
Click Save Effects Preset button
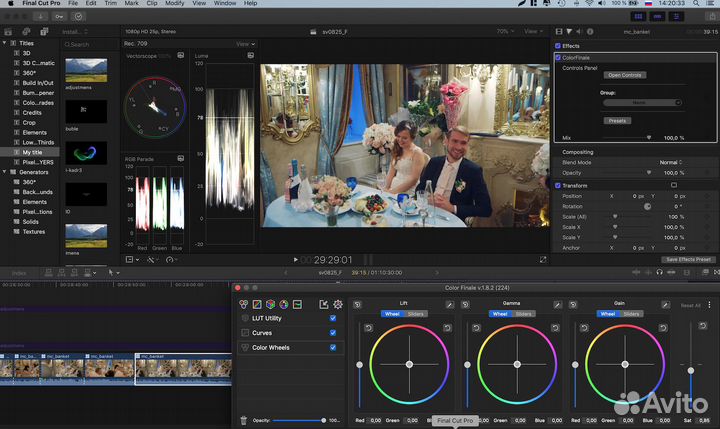[689, 259]
